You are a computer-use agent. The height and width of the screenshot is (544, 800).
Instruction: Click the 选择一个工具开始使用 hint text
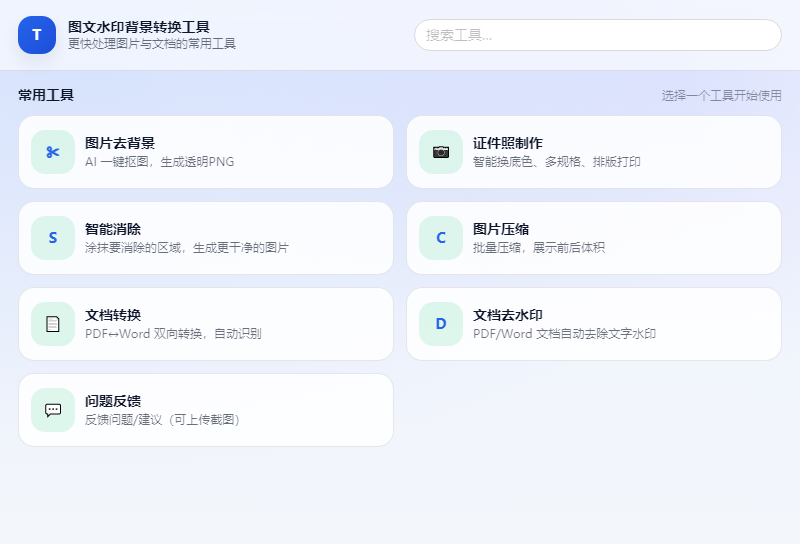click(721, 96)
